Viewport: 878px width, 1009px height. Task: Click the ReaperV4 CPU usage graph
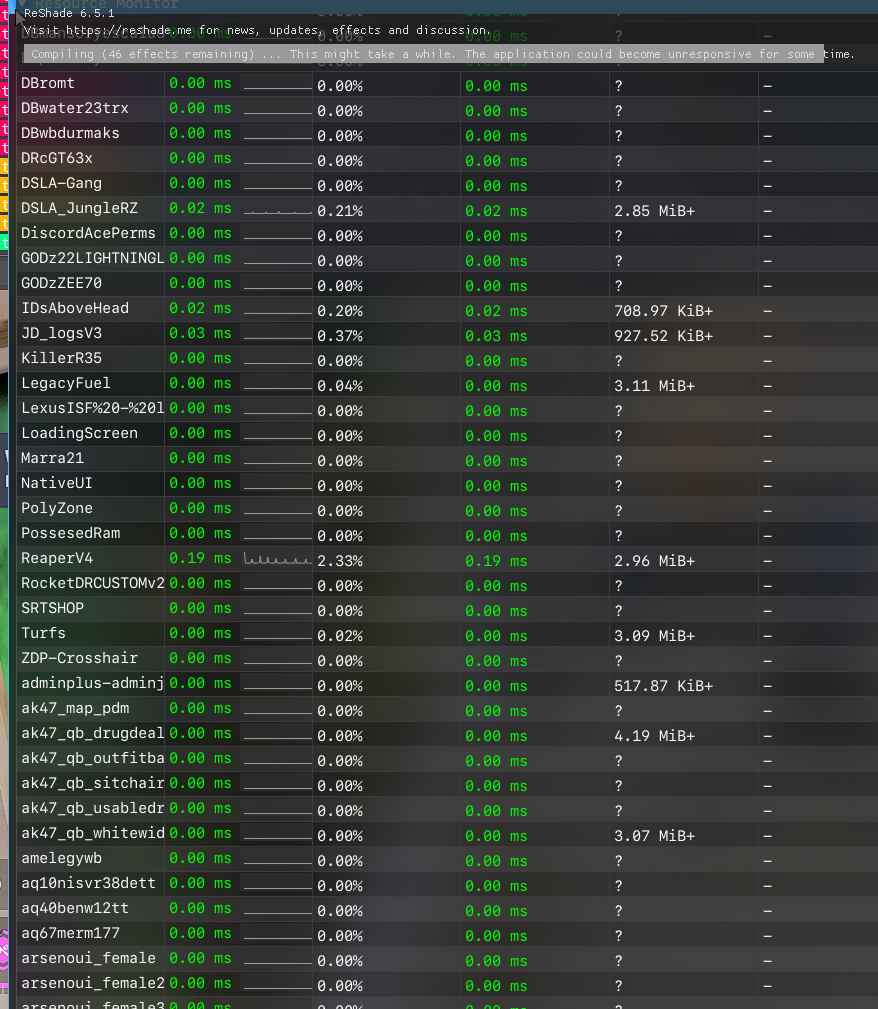[x=277, y=559]
